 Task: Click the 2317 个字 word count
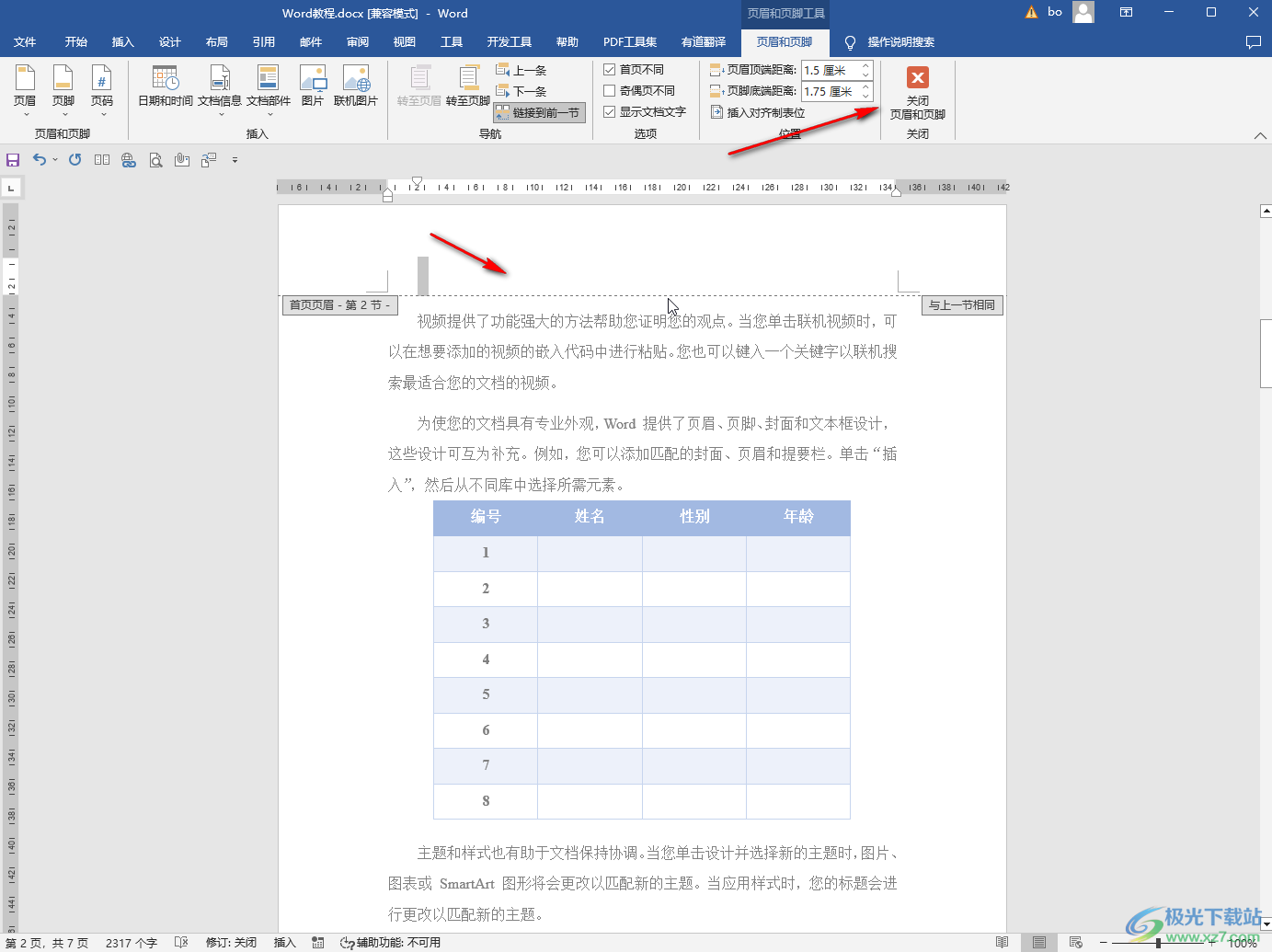pos(132,943)
